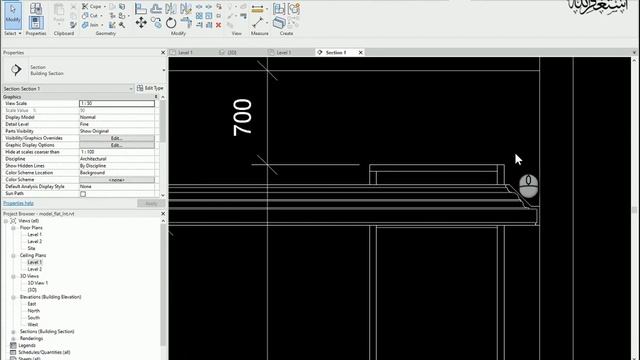Click the Match Type Properties paintbrush icon
The width and height of the screenshot is (640, 360).
coord(73,25)
